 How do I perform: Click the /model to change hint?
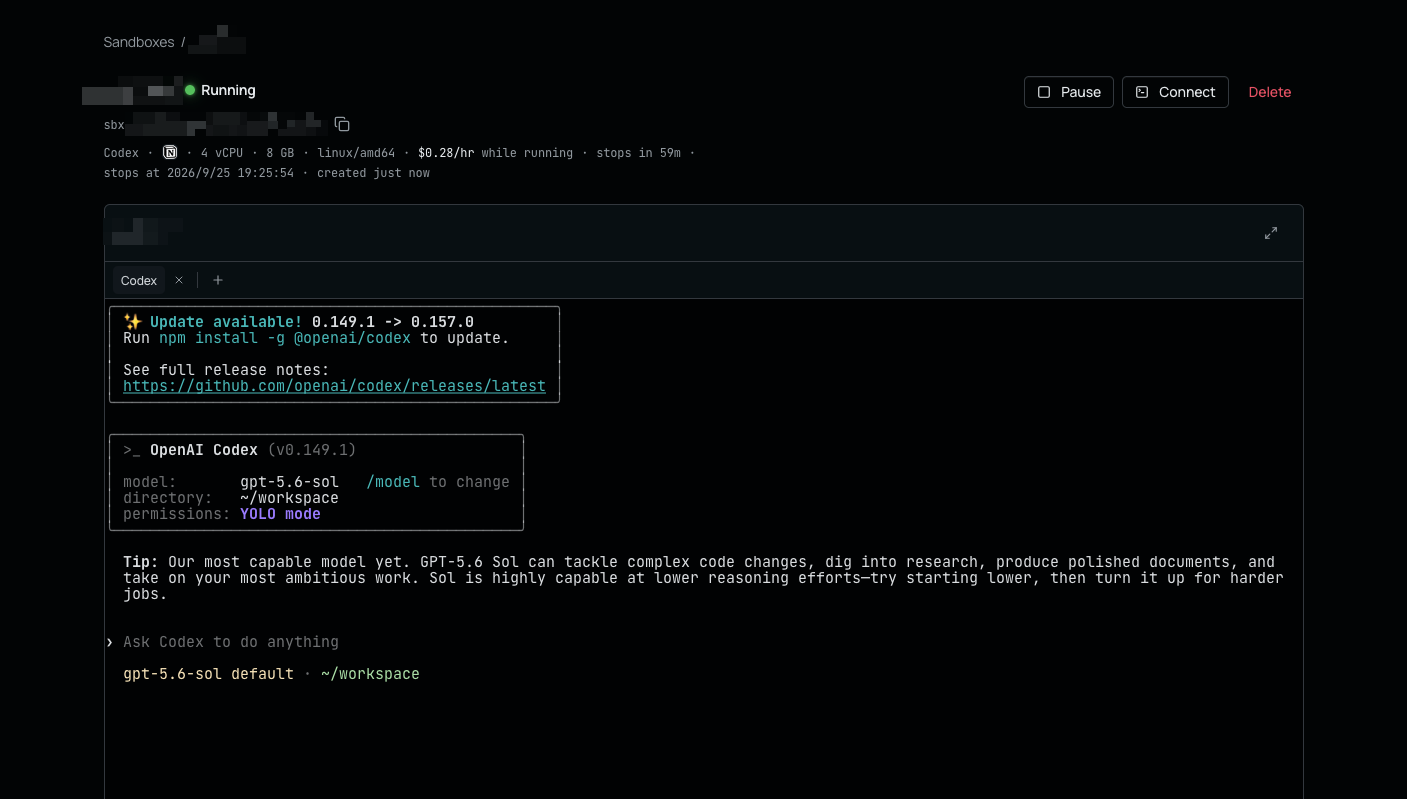click(x=438, y=482)
